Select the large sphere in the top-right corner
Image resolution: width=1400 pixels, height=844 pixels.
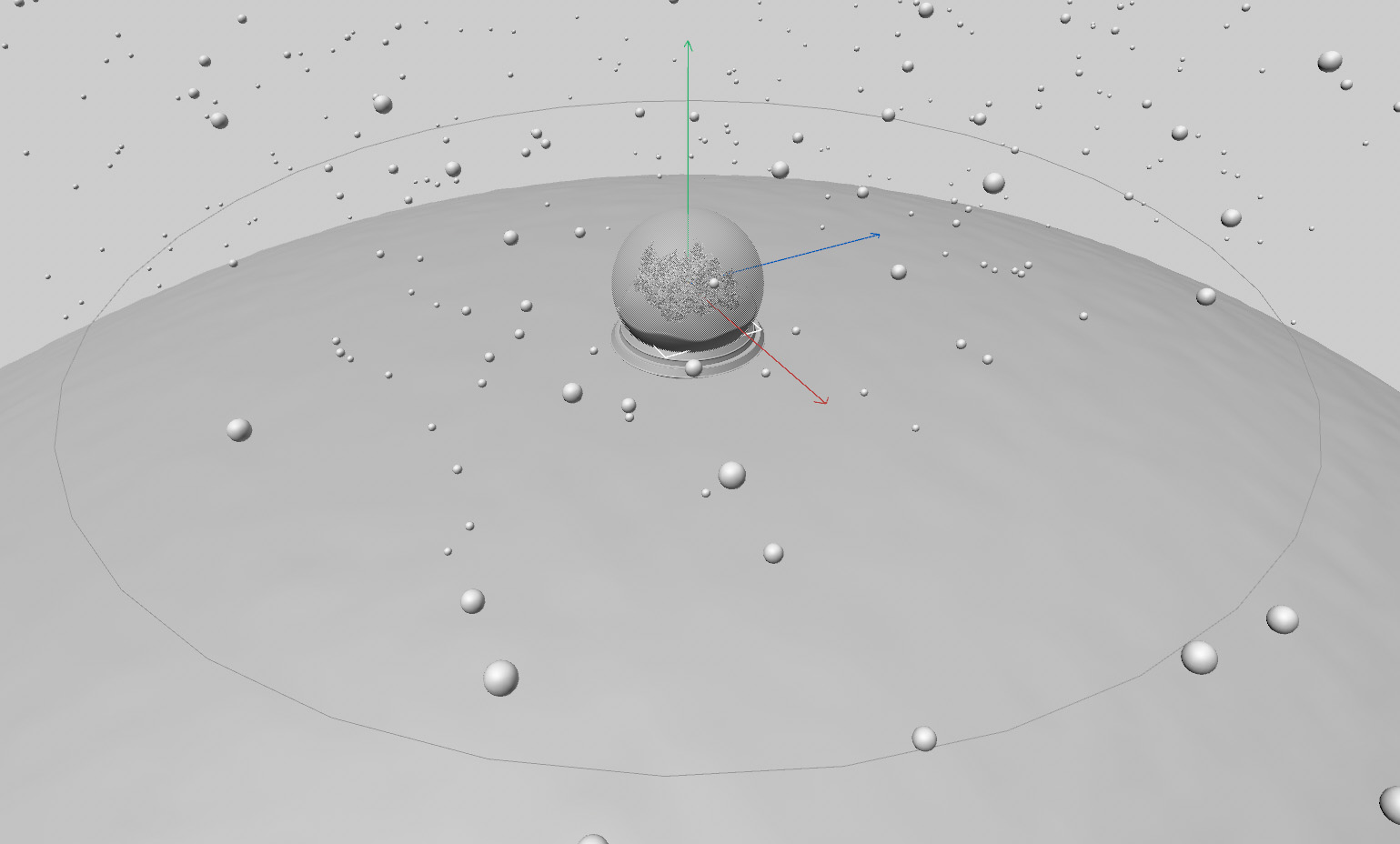[x=1329, y=62]
